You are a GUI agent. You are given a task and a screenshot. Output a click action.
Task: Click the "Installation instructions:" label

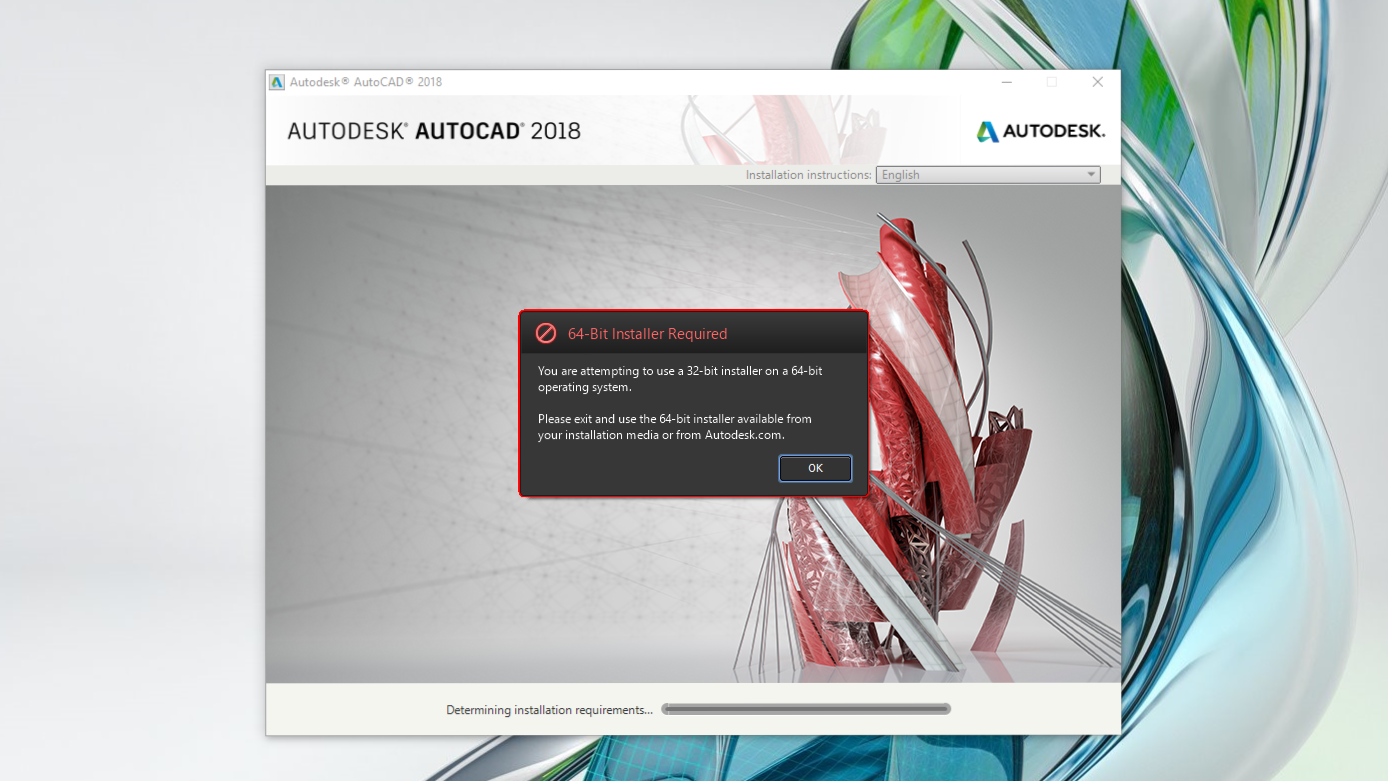tap(808, 175)
